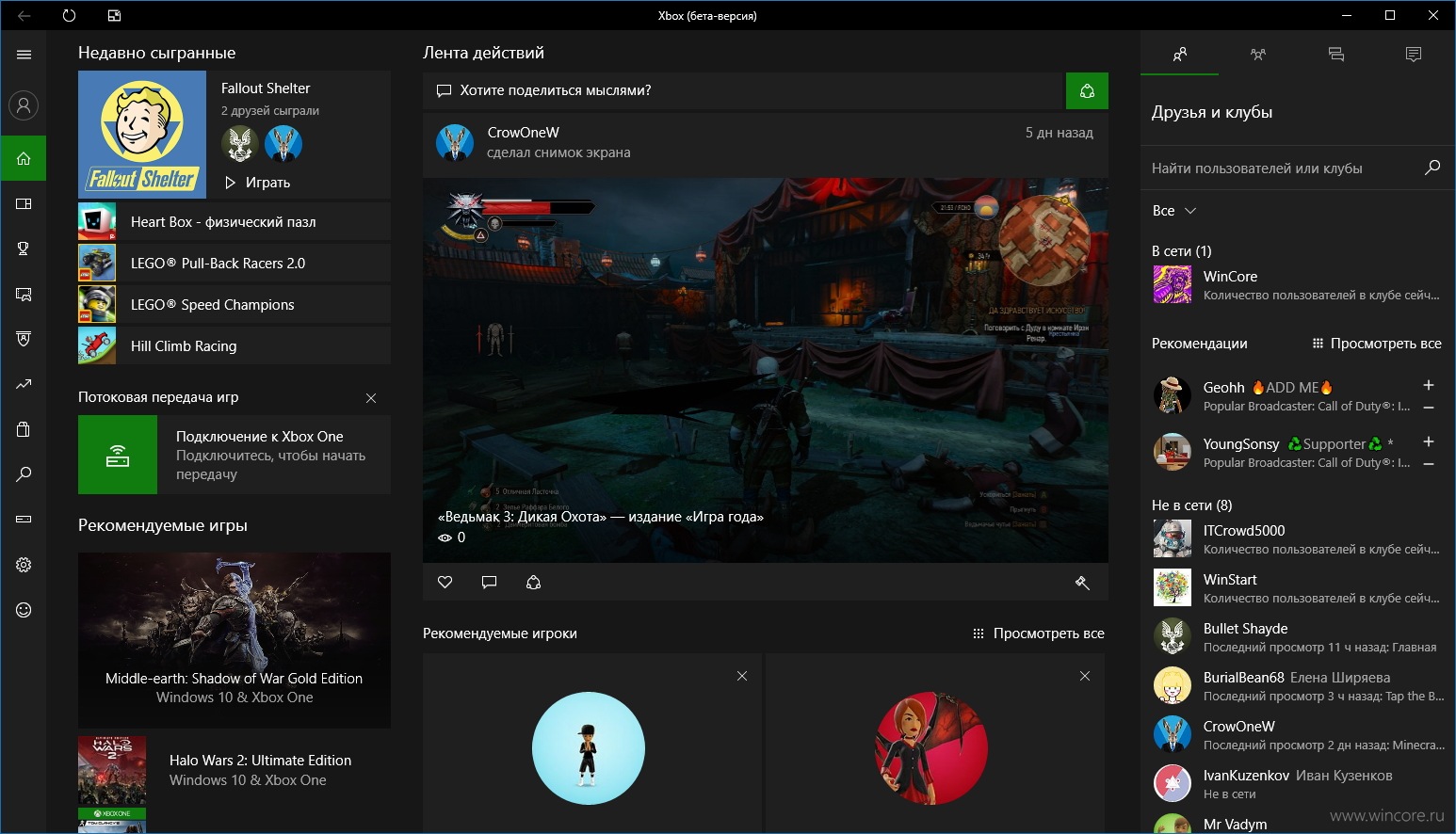The width and height of the screenshot is (1456, 834).
Task: Switch to Friends and clubs tab
Action: (x=1179, y=55)
